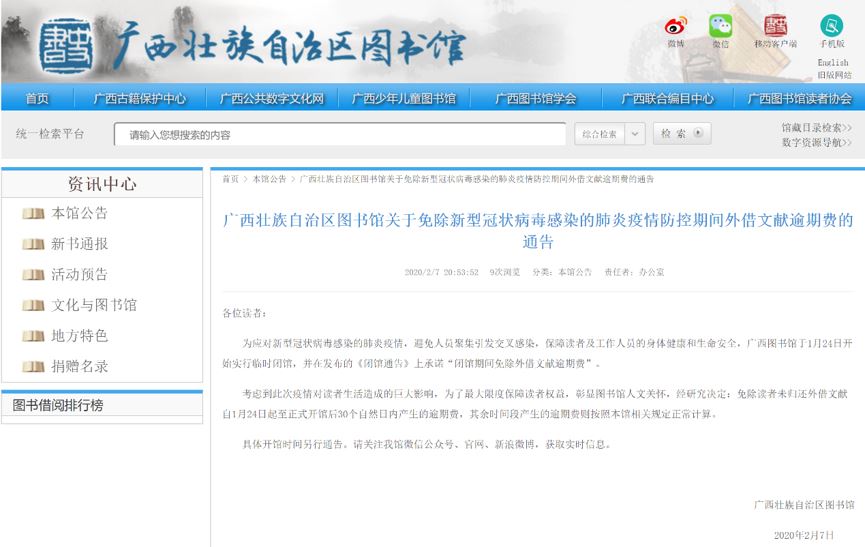Switch to English version link
The image size is (865, 547).
(x=833, y=62)
